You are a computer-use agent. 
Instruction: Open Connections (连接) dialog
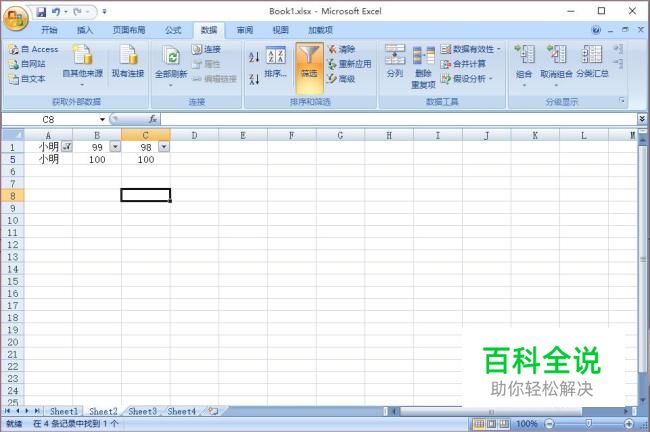coord(206,49)
